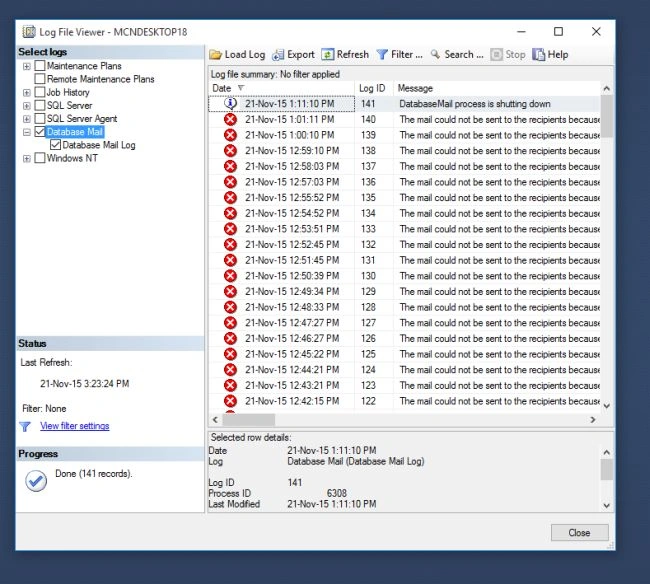Click the error icon on Log ID 129 row
This screenshot has height=584, width=650.
point(230,291)
